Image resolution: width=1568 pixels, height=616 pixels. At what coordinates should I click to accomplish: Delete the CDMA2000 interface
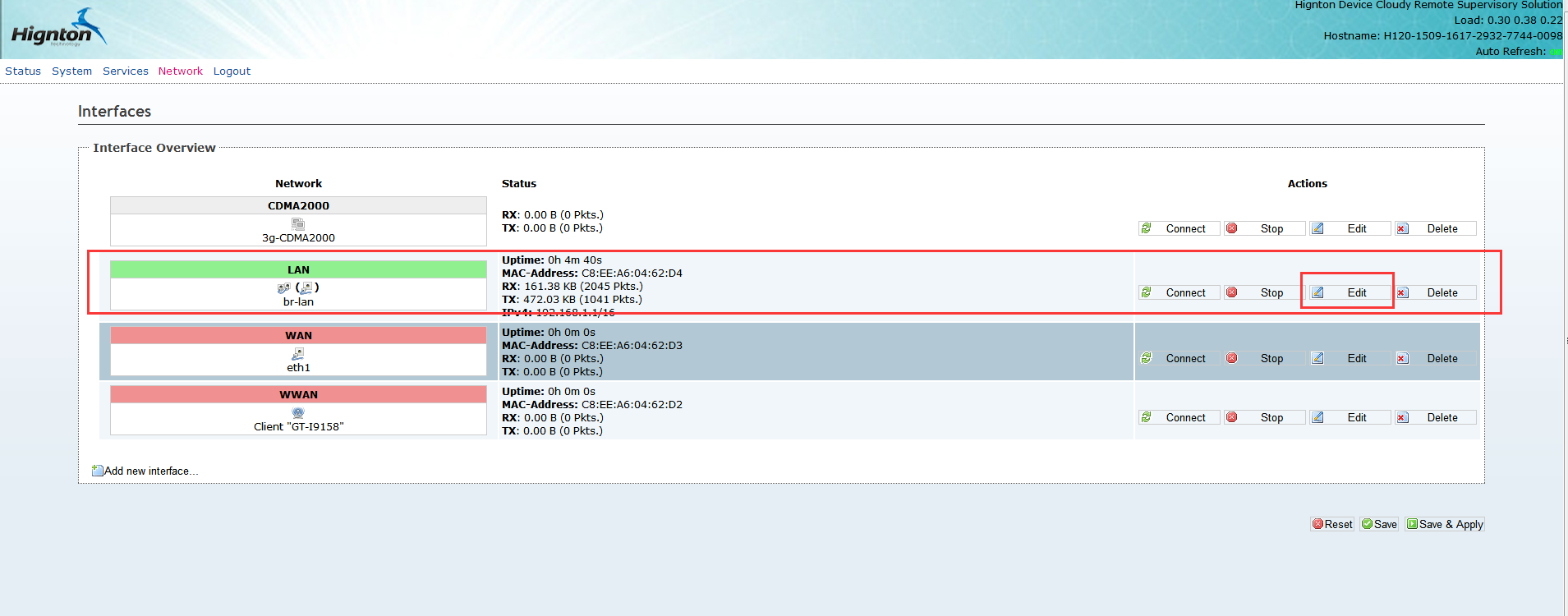pyautogui.click(x=1434, y=229)
